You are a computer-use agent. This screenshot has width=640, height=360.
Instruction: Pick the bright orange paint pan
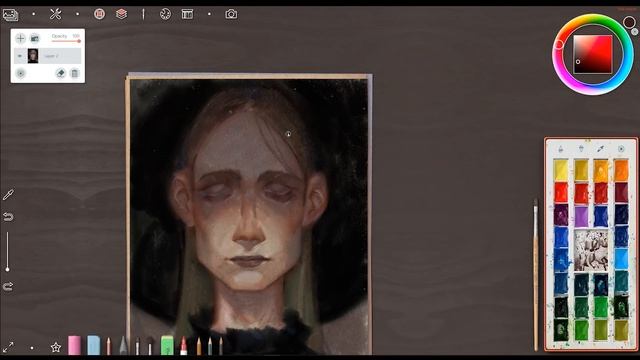point(621,170)
